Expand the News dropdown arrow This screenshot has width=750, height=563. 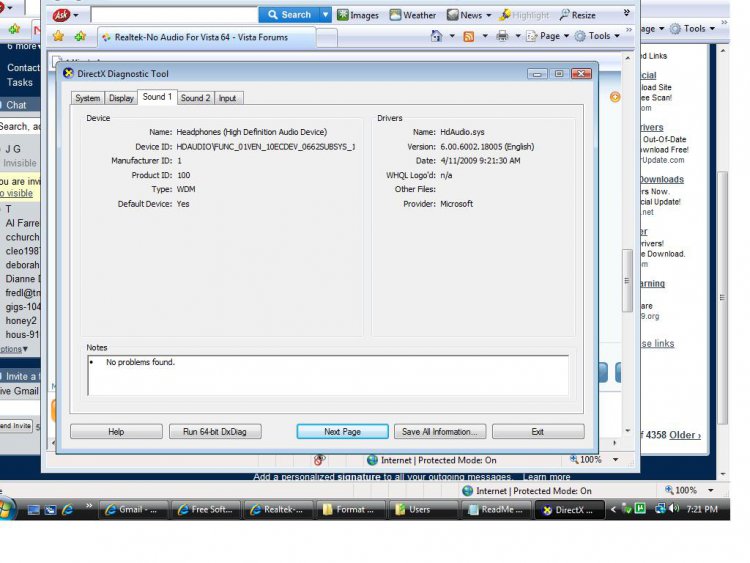coord(488,15)
